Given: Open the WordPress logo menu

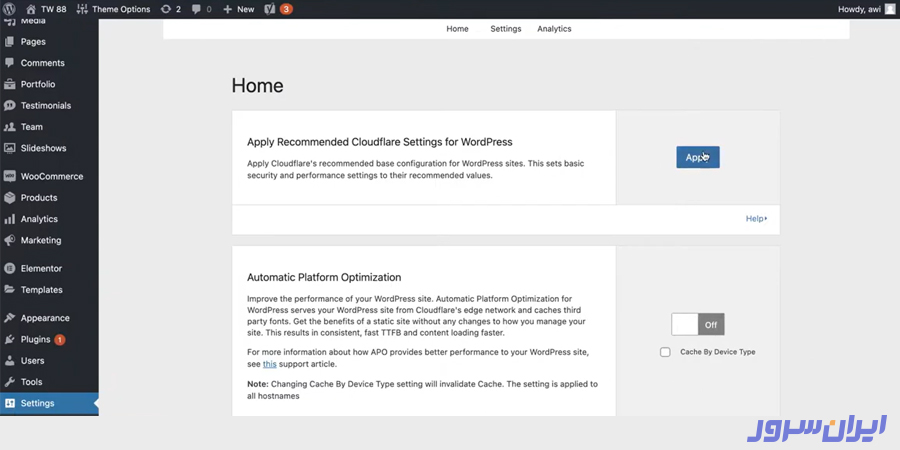Looking at the screenshot, I should tap(9, 9).
